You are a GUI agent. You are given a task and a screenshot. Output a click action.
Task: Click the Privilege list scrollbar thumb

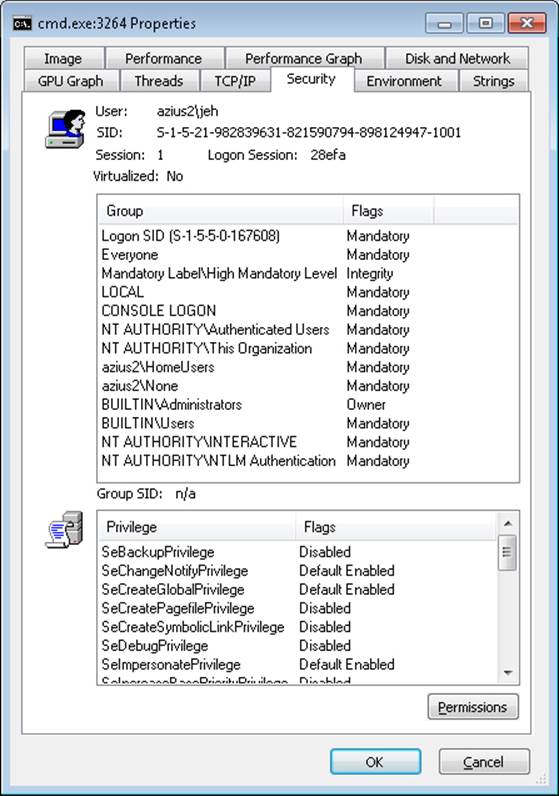507,552
